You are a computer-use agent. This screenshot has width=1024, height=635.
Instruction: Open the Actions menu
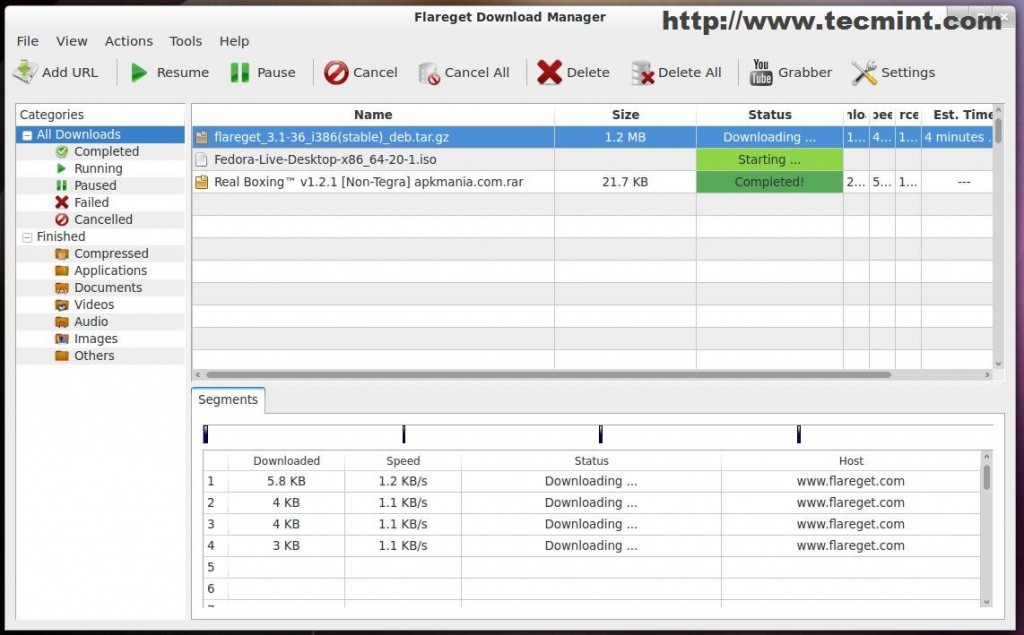tap(129, 41)
